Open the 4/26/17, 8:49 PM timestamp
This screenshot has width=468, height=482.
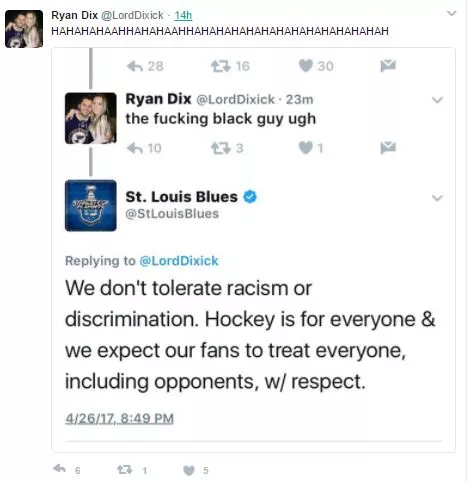pyautogui.click(x=119, y=419)
